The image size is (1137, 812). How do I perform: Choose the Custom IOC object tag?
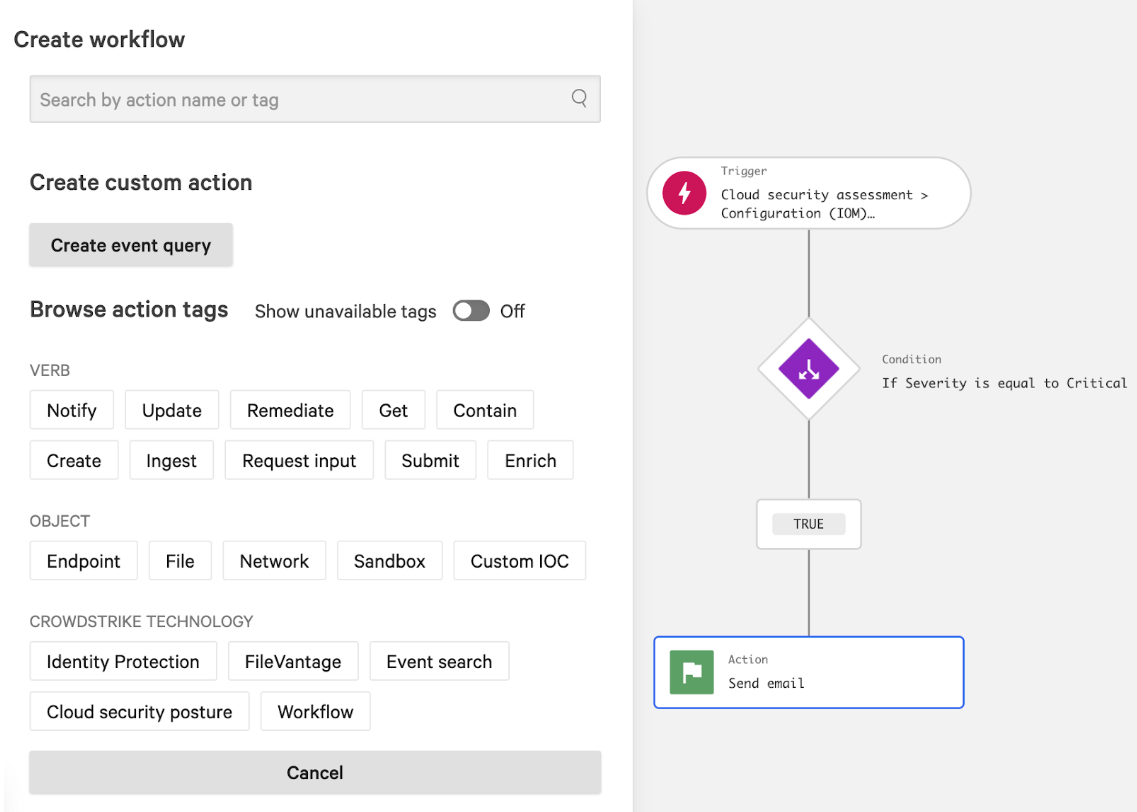(x=519, y=561)
